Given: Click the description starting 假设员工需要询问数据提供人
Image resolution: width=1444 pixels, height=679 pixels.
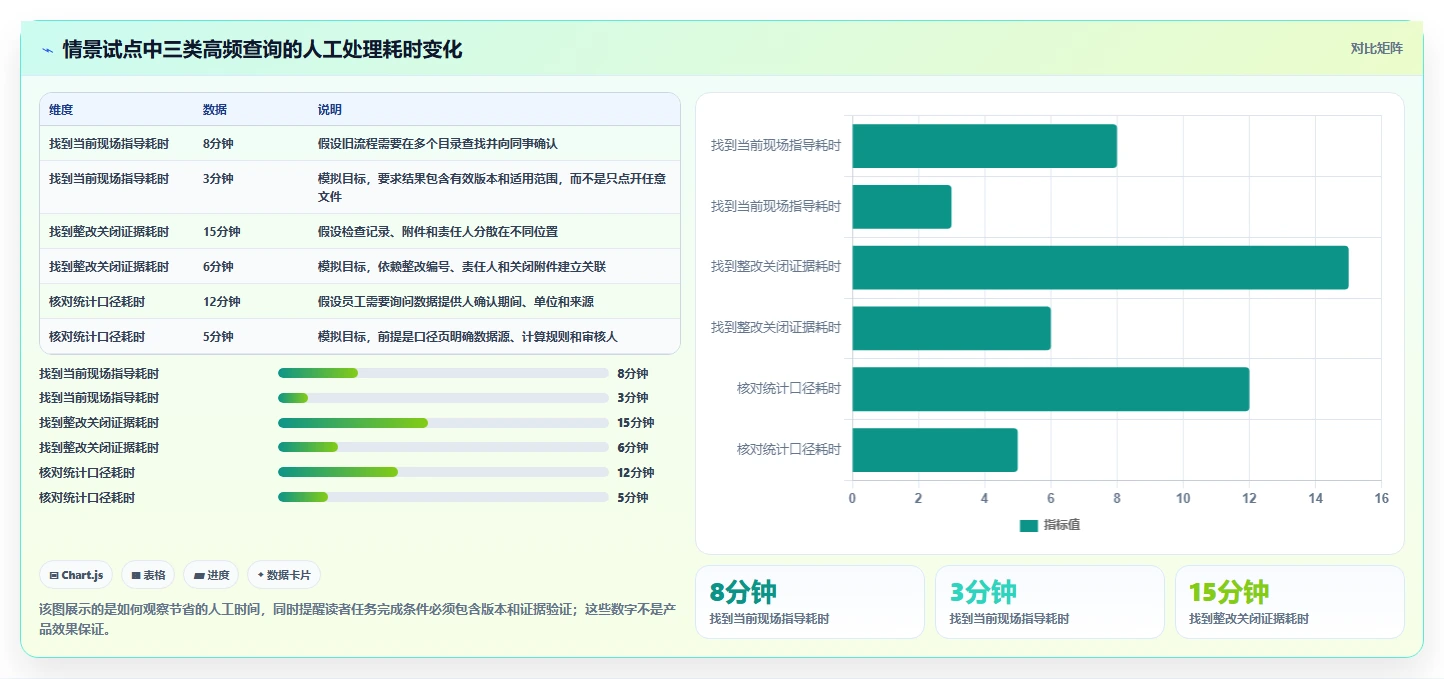Looking at the screenshot, I should pyautogui.click(x=456, y=301).
